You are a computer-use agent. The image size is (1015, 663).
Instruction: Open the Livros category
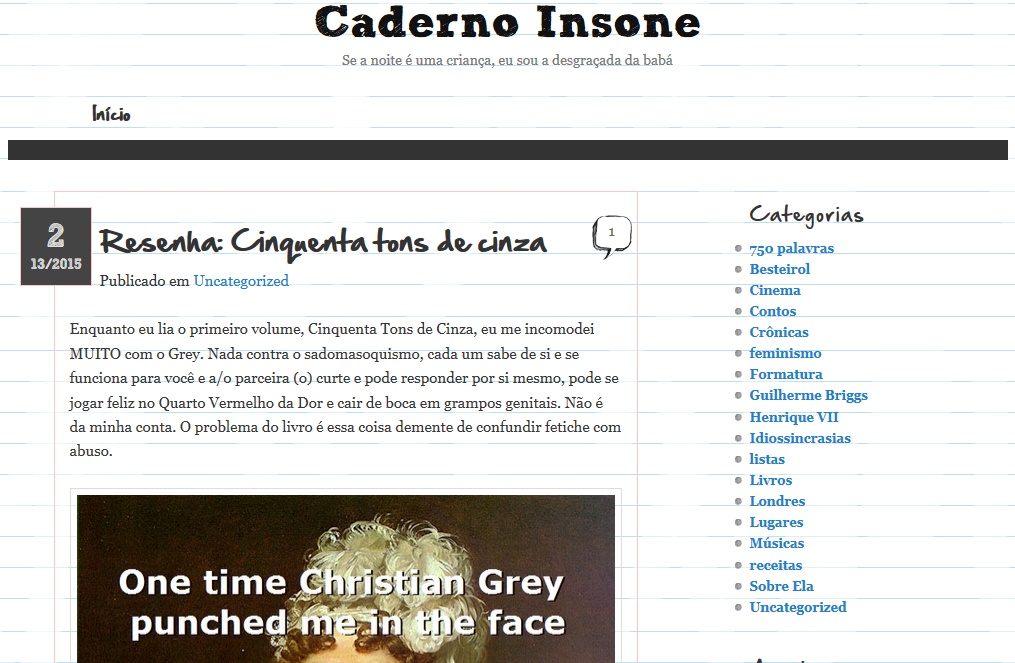pos(770,480)
